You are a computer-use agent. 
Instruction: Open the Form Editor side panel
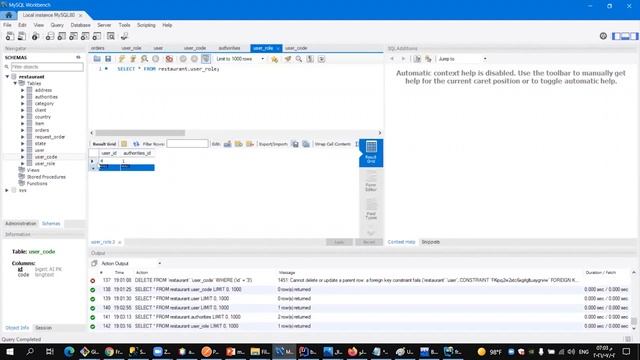point(371,181)
